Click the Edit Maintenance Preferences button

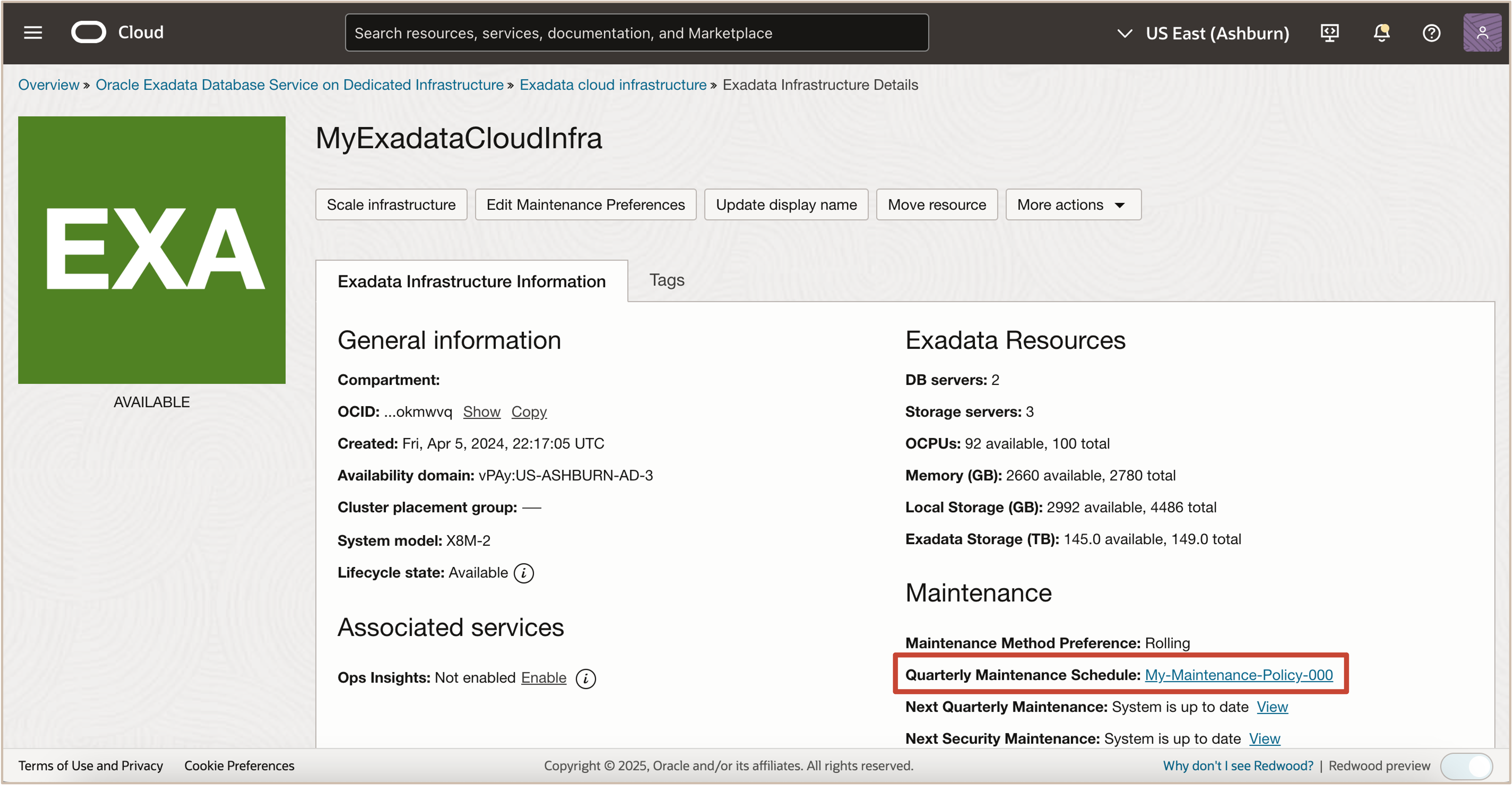tap(585, 205)
